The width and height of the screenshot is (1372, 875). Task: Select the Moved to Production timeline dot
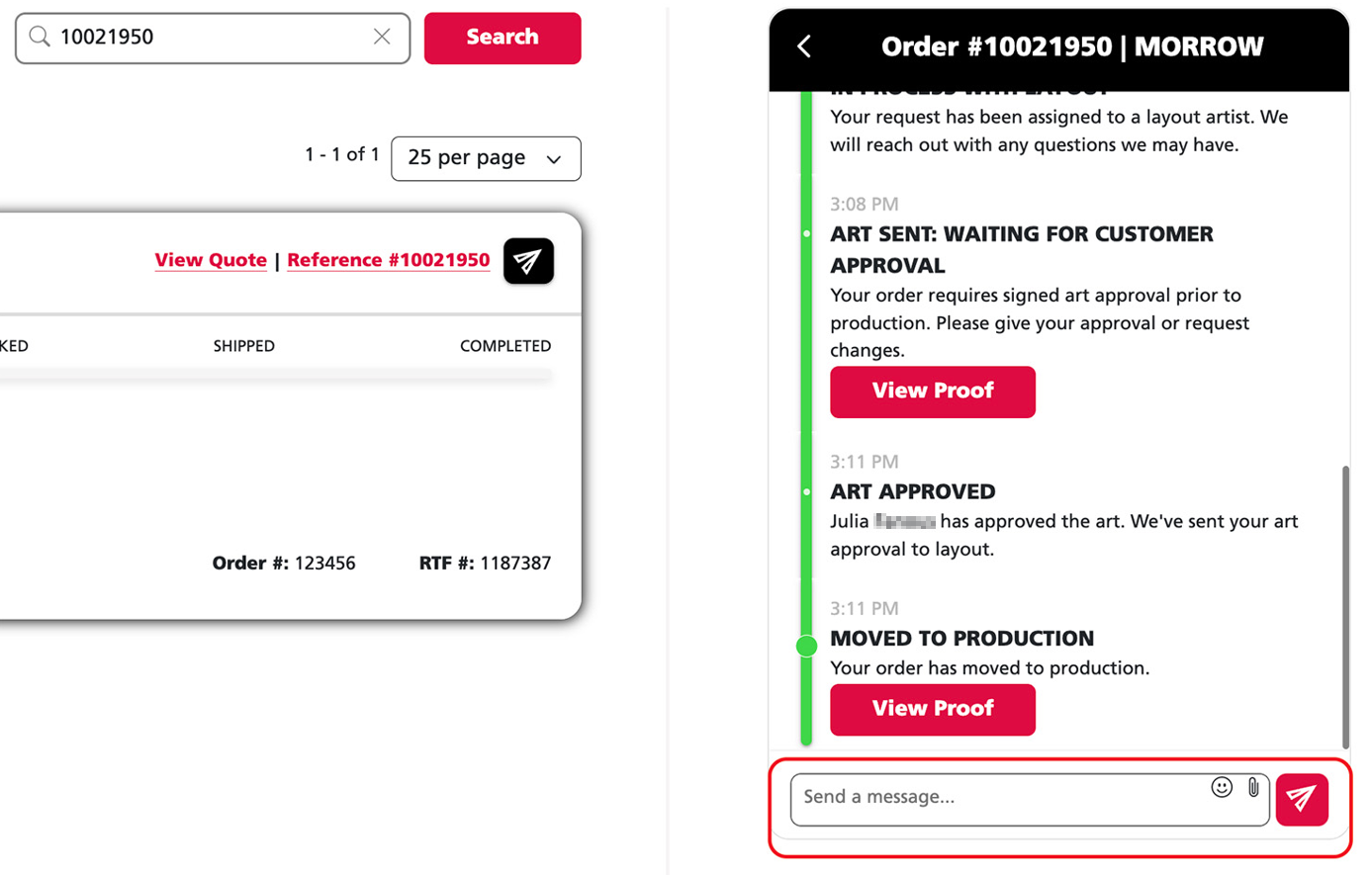tap(806, 646)
